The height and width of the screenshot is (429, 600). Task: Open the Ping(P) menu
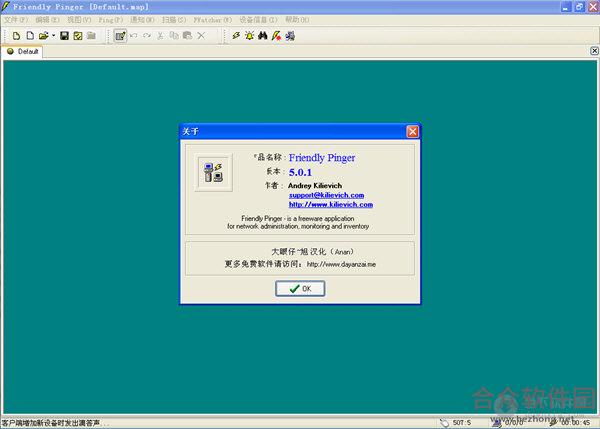(x=111, y=20)
